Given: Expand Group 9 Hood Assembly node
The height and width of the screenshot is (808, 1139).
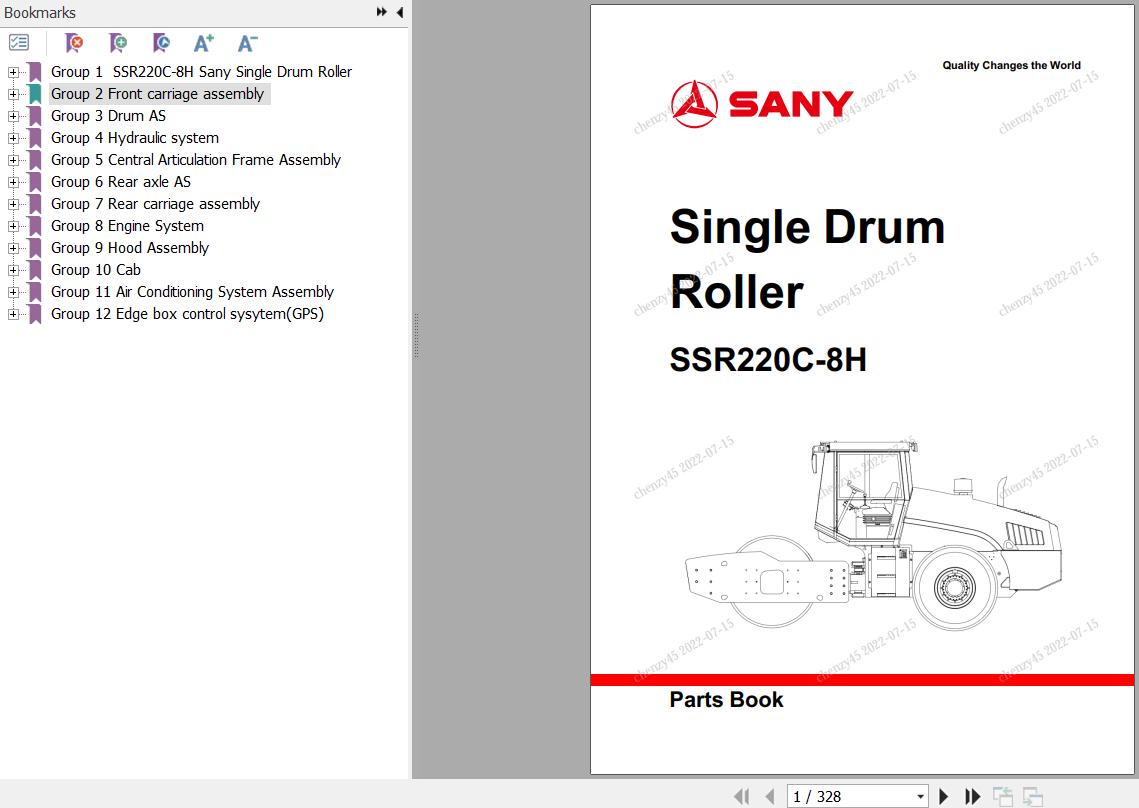Looking at the screenshot, I should 13,248.
